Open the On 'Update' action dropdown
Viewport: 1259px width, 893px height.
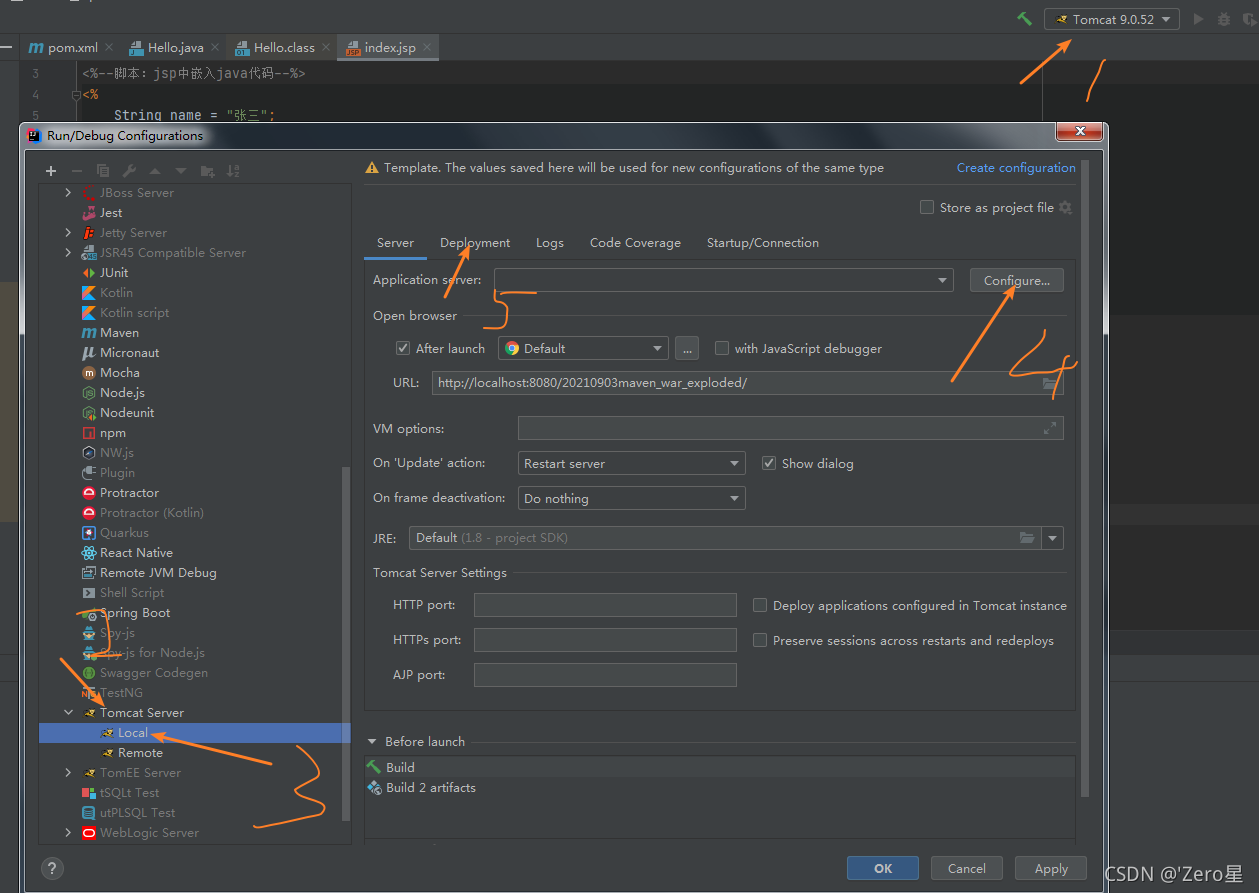[631, 463]
